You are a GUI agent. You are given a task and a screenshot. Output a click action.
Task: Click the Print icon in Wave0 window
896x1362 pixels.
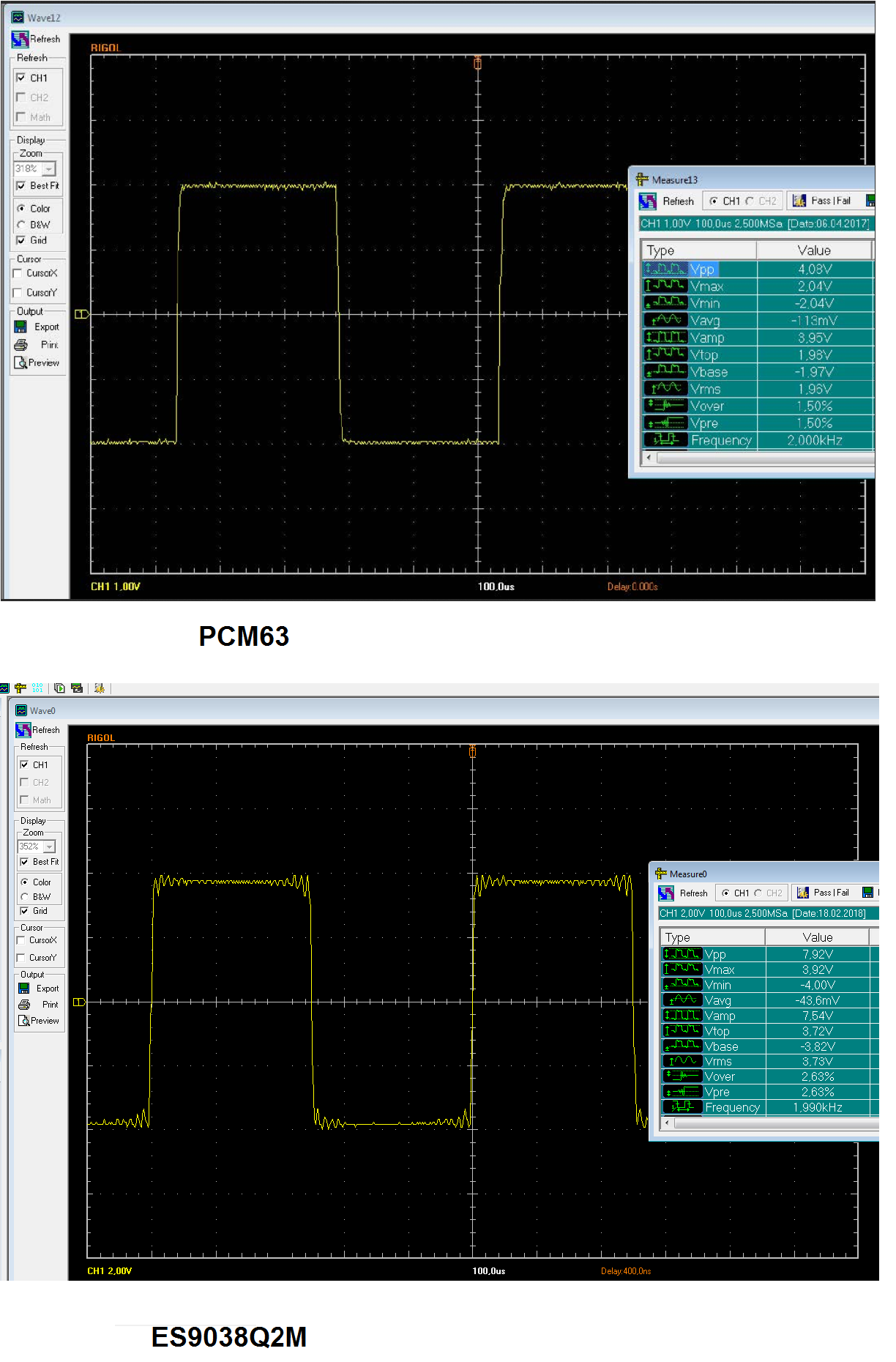click(x=24, y=1005)
